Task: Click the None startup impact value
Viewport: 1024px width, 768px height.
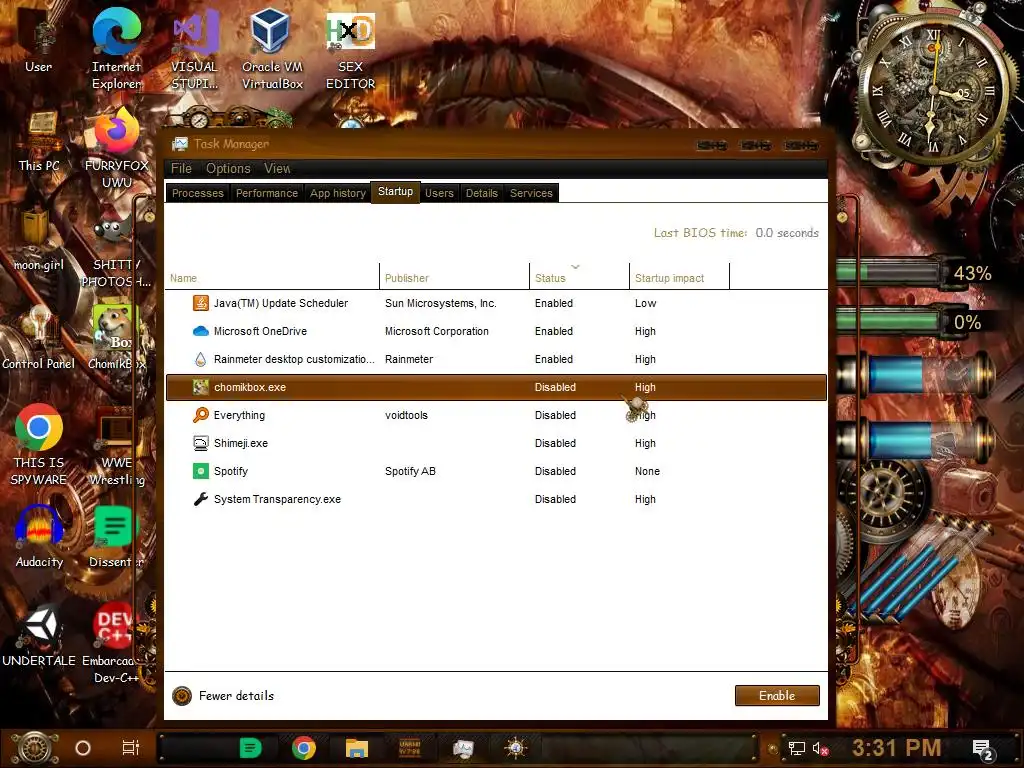Action: (647, 471)
